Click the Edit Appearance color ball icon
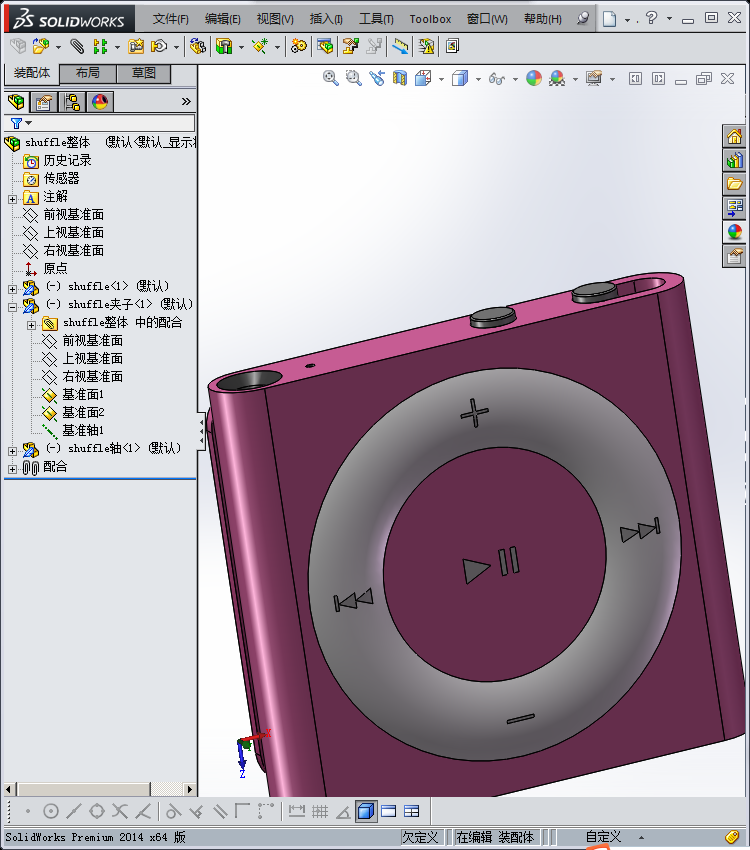750x850 pixels. 534,79
